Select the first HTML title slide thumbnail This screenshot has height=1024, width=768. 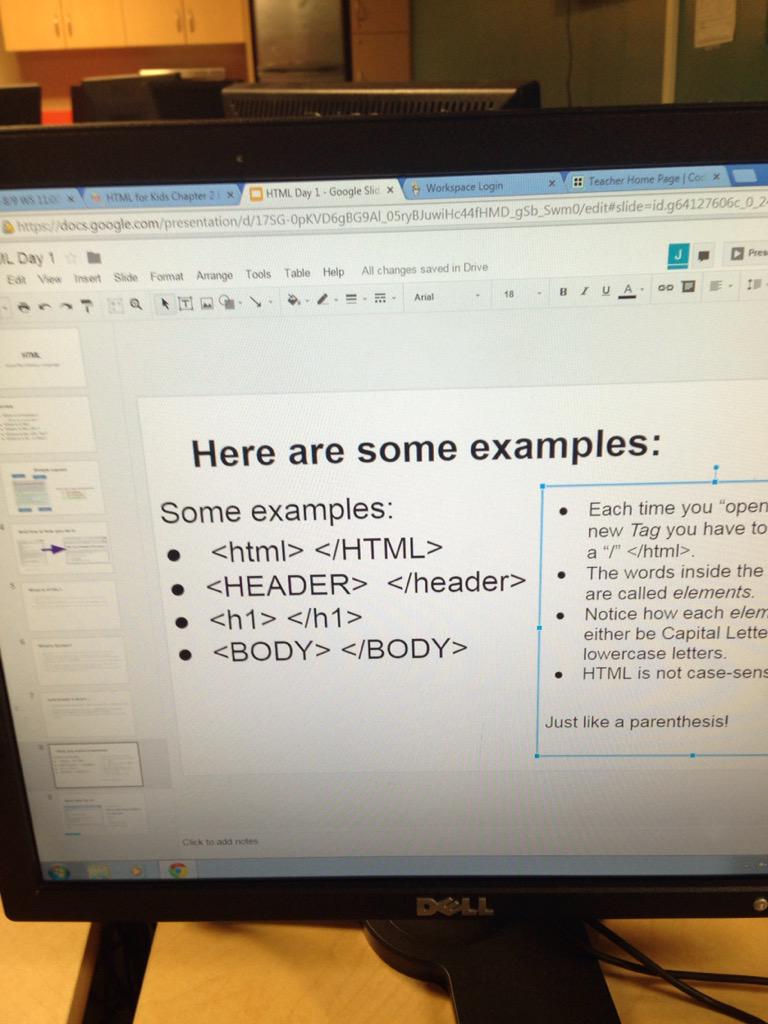(x=40, y=358)
